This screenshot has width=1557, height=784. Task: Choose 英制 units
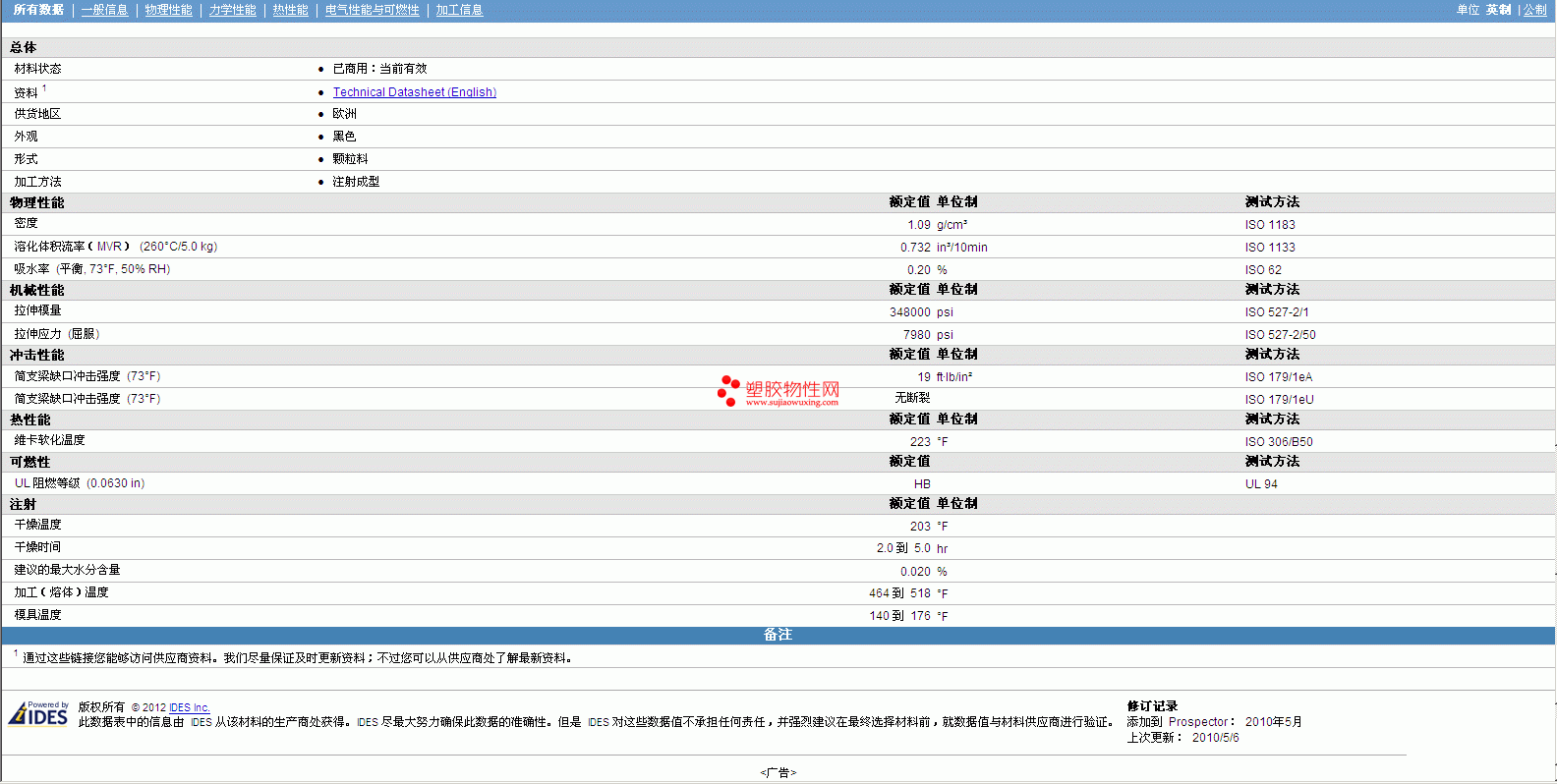(1498, 10)
